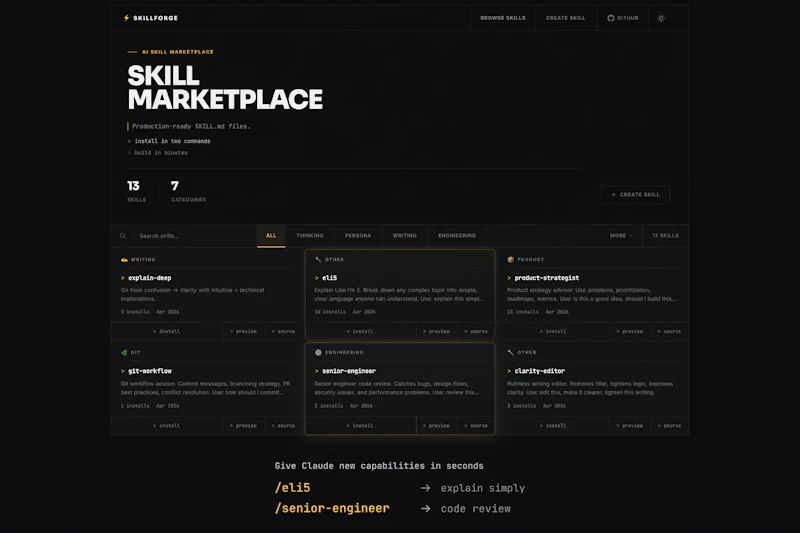Open Browse Skills in the navbar
The image size is (800, 533).
point(503,18)
